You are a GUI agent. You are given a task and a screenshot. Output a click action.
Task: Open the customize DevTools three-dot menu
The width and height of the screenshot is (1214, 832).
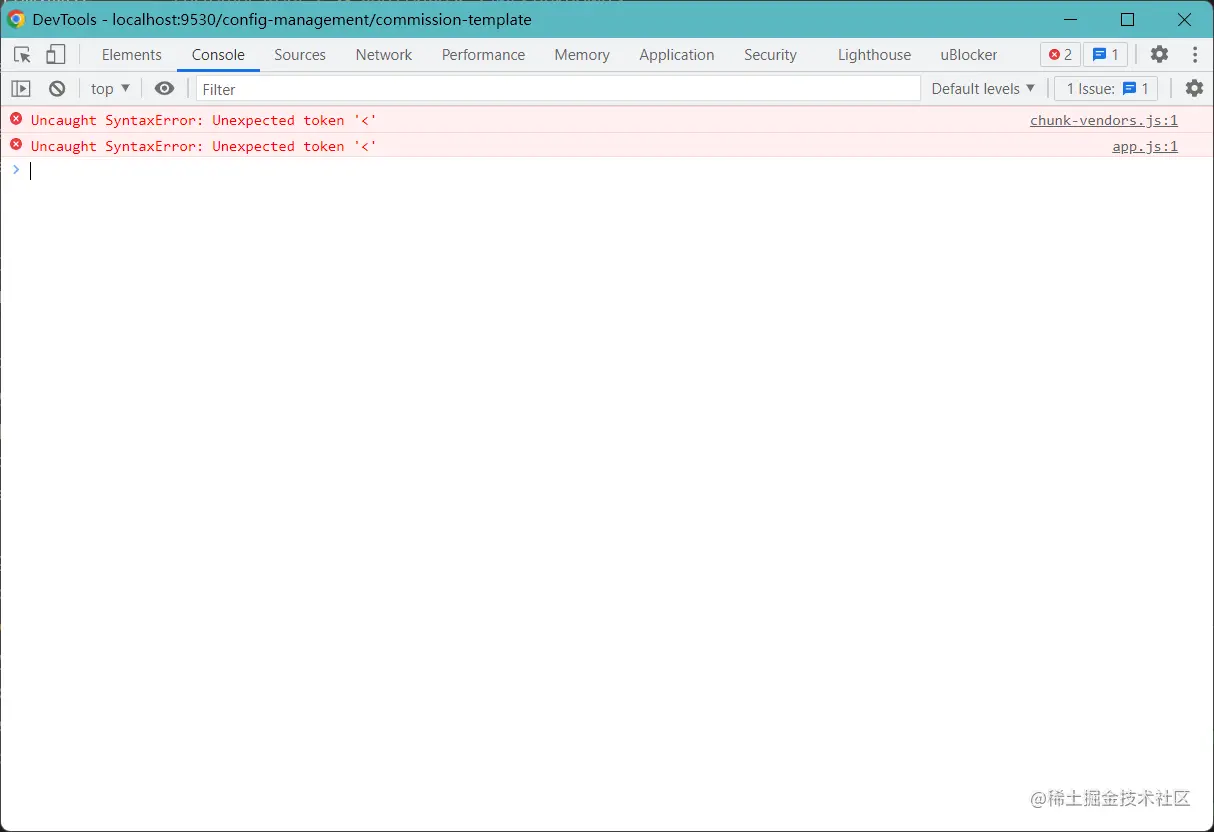[x=1196, y=54]
